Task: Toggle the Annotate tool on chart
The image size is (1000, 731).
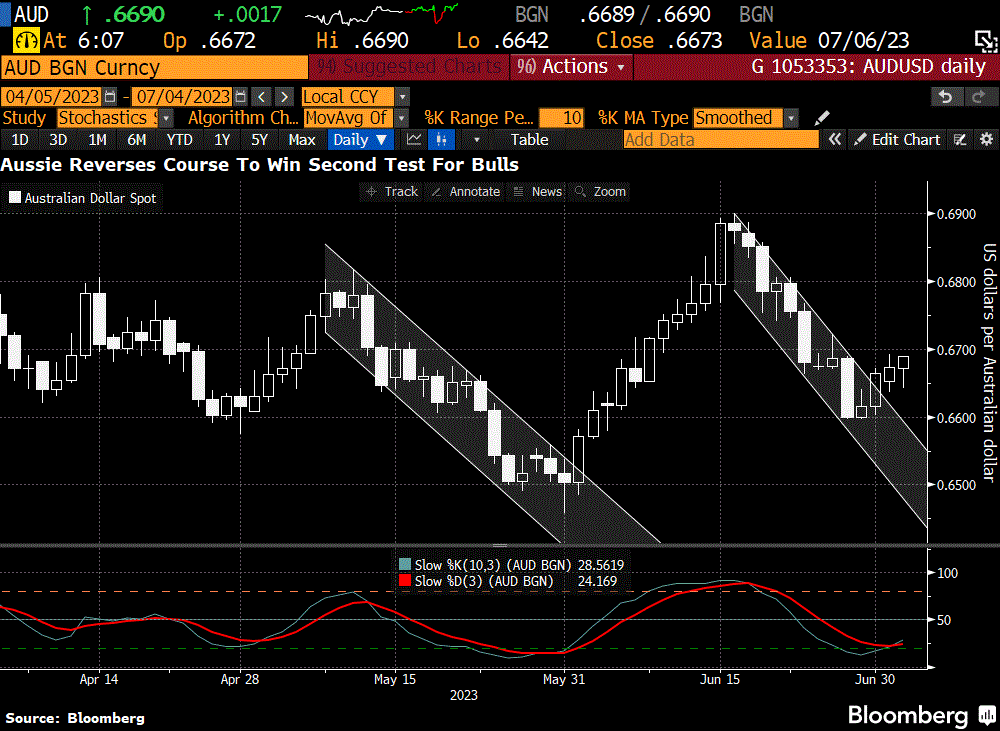Action: (x=466, y=191)
